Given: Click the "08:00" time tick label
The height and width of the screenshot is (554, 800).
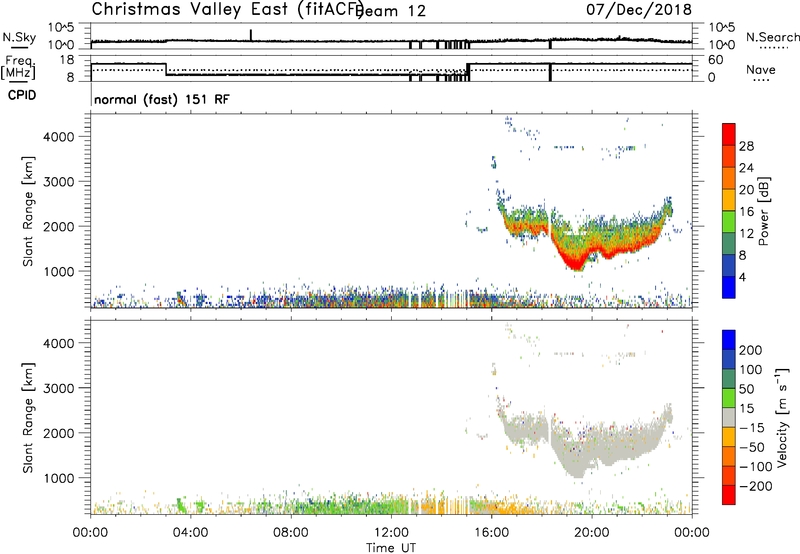Looking at the screenshot, I should coord(291,533).
